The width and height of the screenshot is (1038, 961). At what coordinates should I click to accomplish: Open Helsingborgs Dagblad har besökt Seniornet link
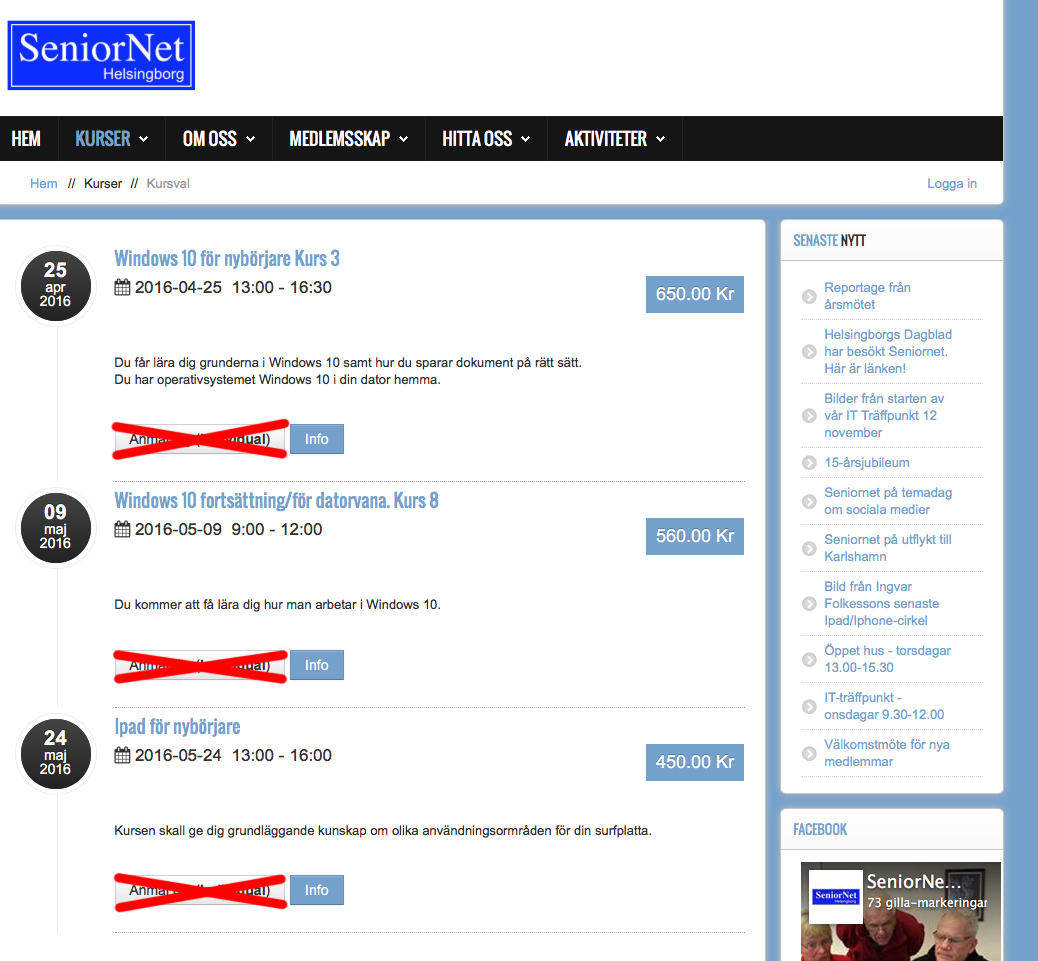click(888, 351)
